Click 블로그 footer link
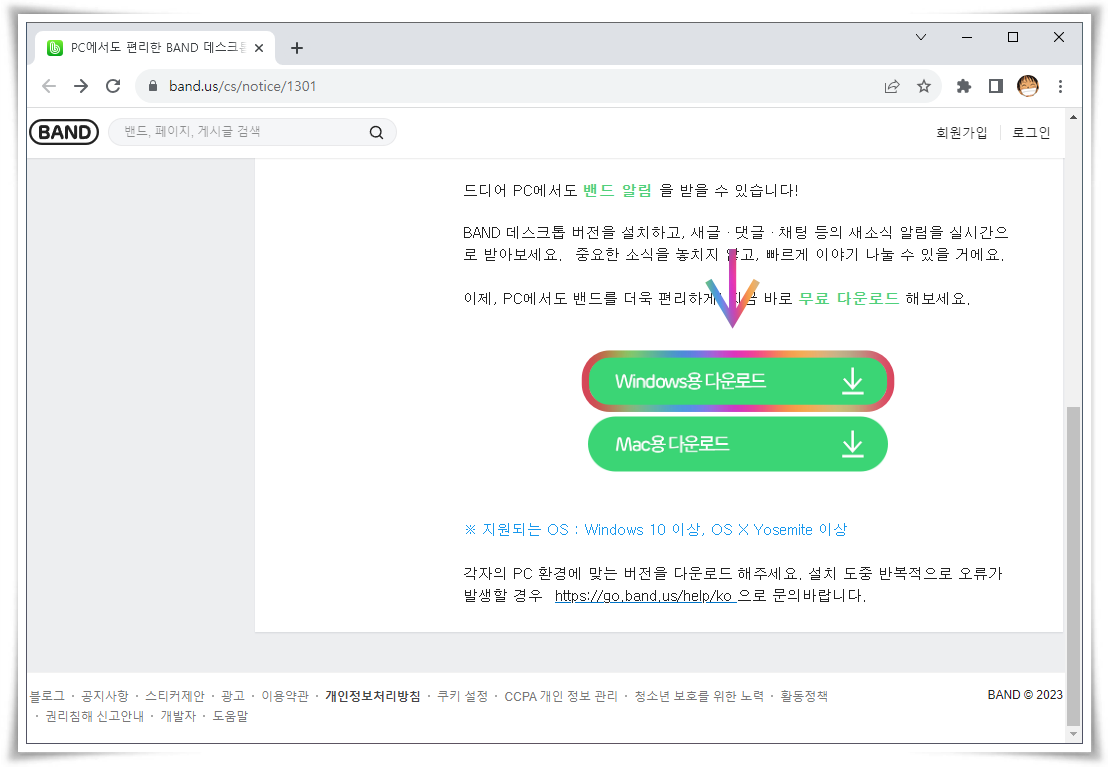Viewport: 1108px width, 767px height. click(47, 696)
